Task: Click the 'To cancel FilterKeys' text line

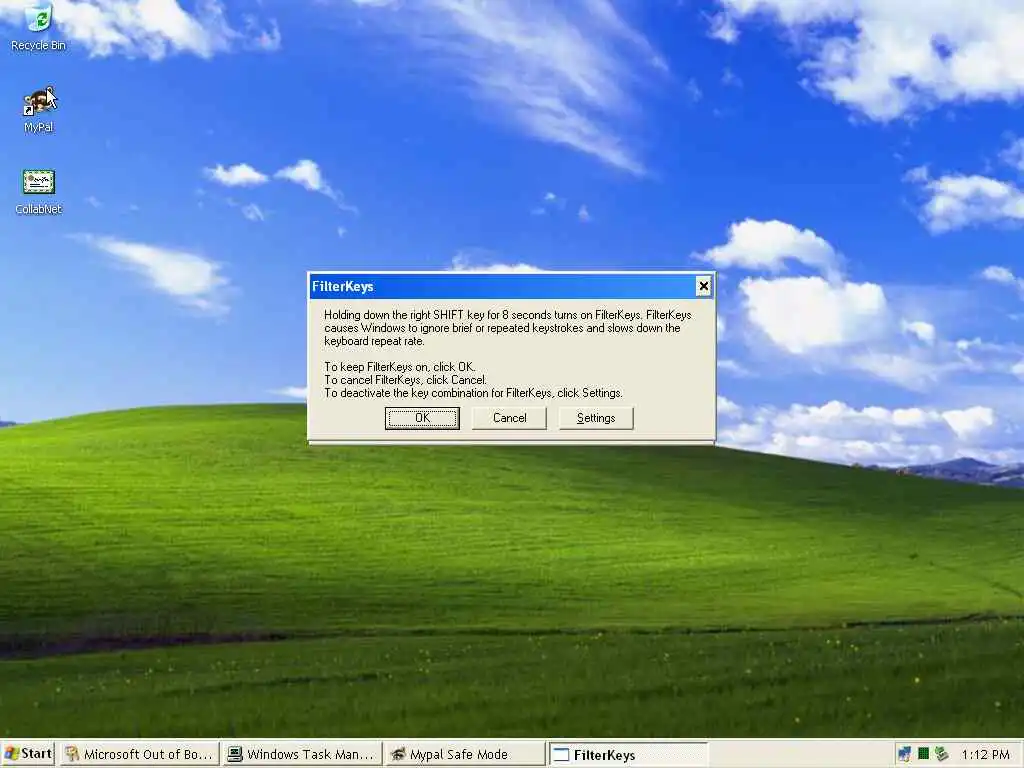Action: 405,379
